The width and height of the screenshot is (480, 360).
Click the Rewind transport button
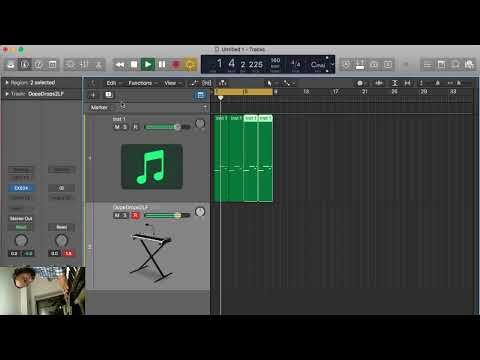[120, 64]
